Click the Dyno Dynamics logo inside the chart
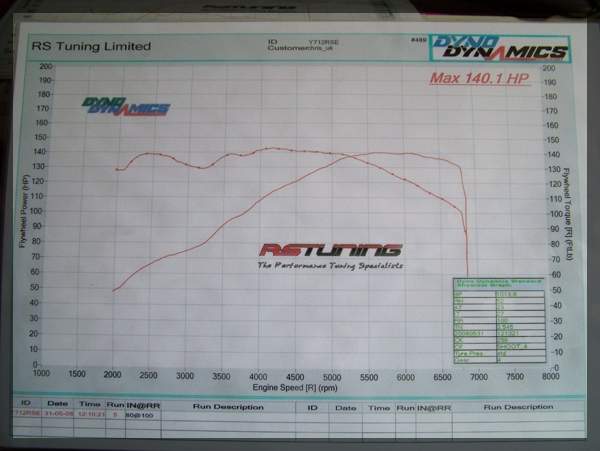The width and height of the screenshot is (600, 451). (x=126, y=106)
